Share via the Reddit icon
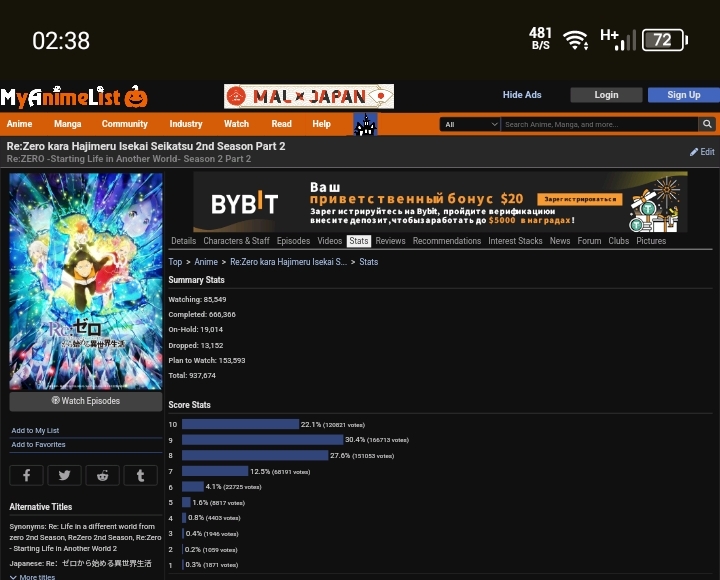 click(x=102, y=476)
